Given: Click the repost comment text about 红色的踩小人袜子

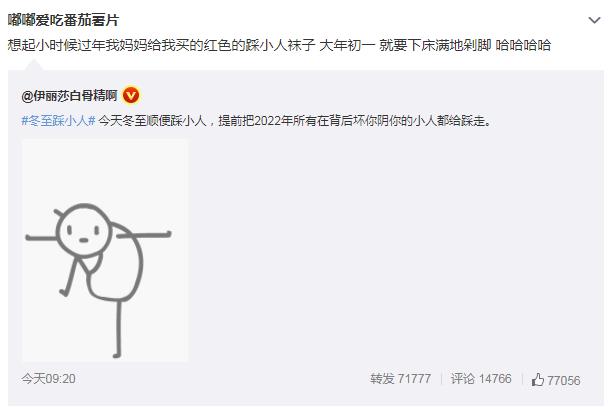Looking at the screenshot, I should point(279,45).
